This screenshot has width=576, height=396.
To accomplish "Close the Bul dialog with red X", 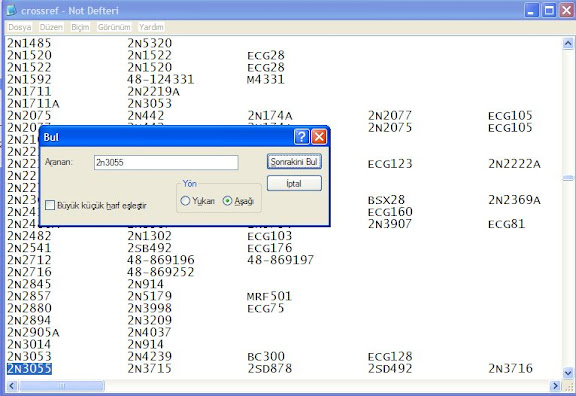I will (319, 137).
